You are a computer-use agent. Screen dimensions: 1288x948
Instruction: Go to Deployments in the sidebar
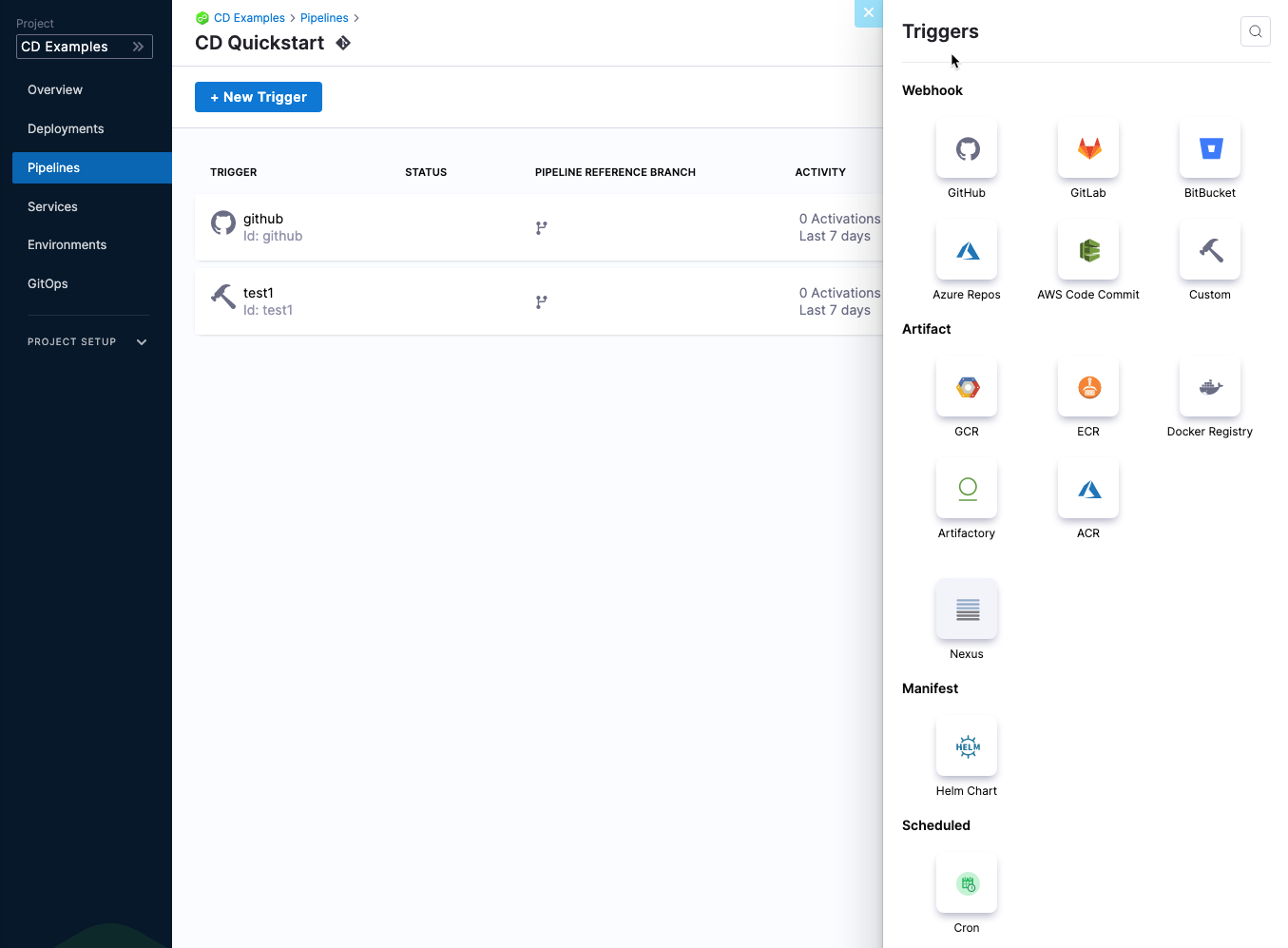coord(66,129)
